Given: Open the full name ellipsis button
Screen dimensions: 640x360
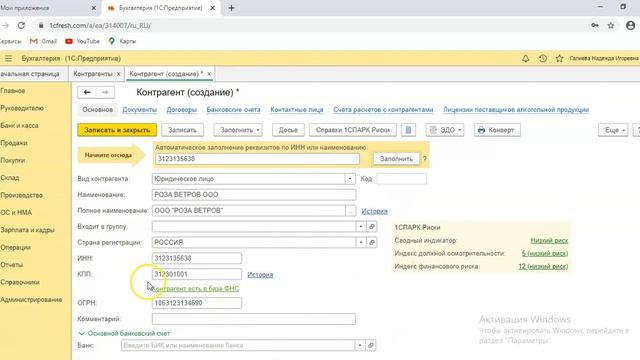Looking at the screenshot, I should tap(351, 211).
